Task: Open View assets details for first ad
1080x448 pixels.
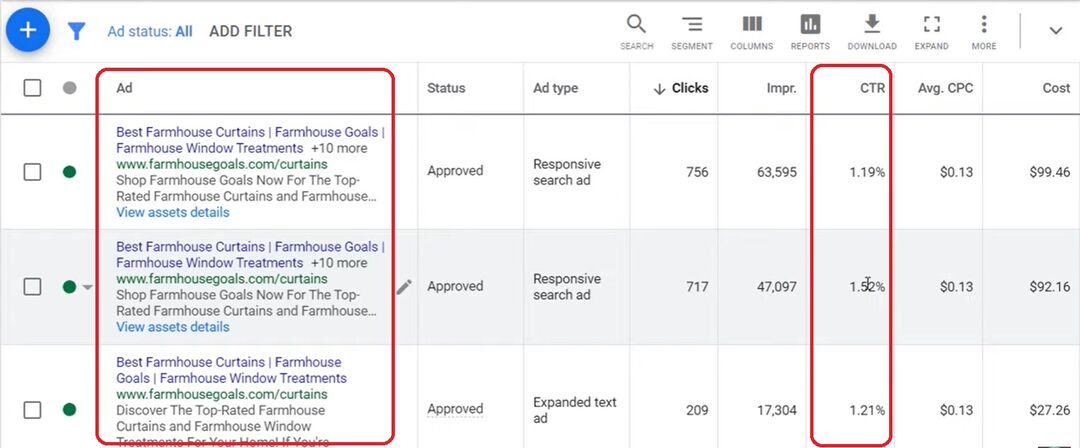Action: pos(172,212)
